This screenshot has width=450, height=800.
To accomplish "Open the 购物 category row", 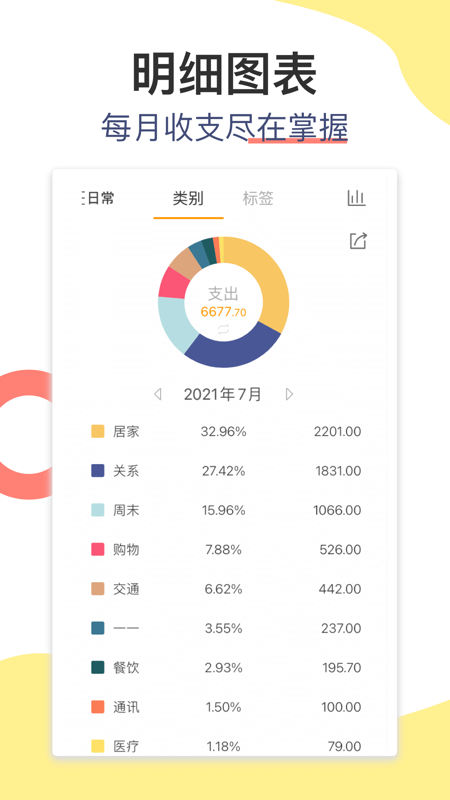I will point(226,549).
